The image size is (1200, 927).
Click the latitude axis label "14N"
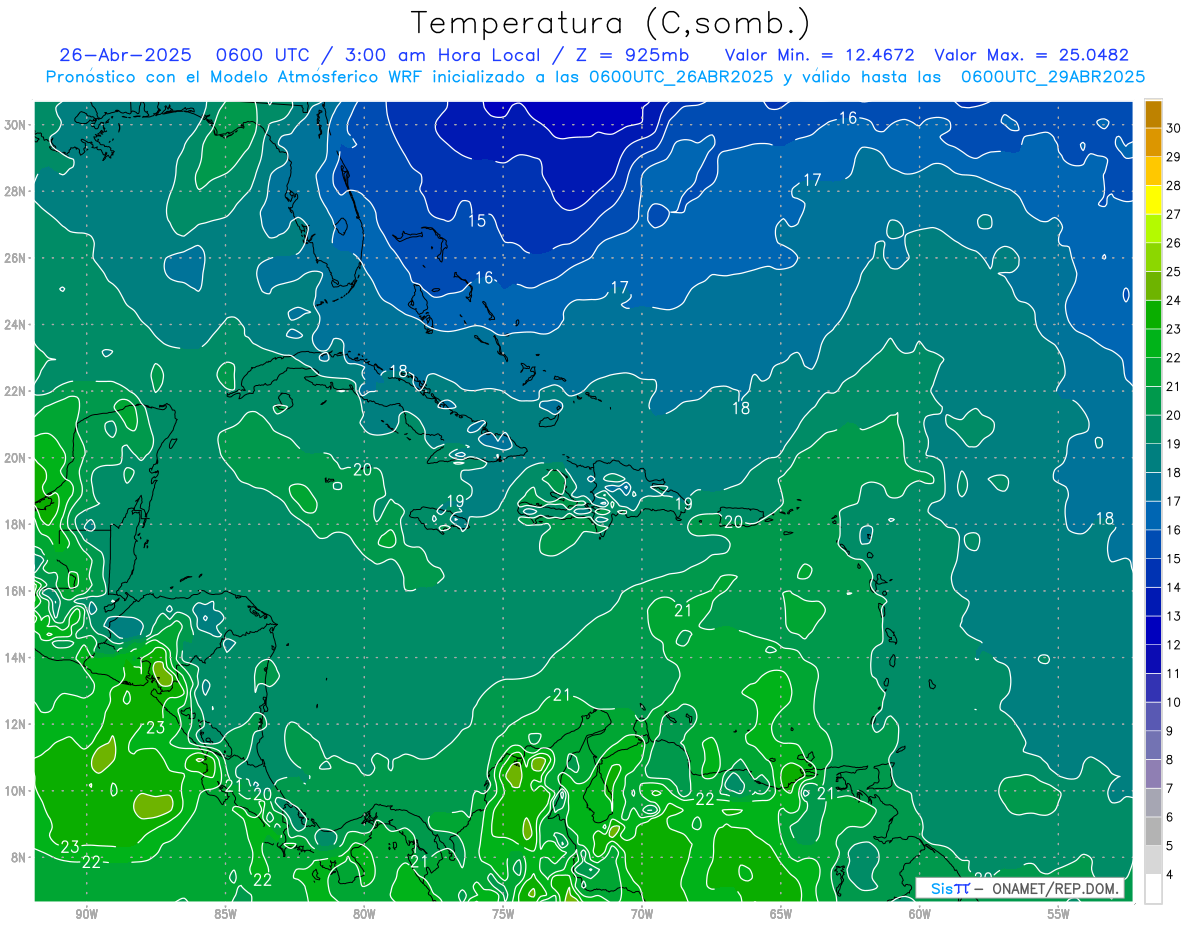16,657
